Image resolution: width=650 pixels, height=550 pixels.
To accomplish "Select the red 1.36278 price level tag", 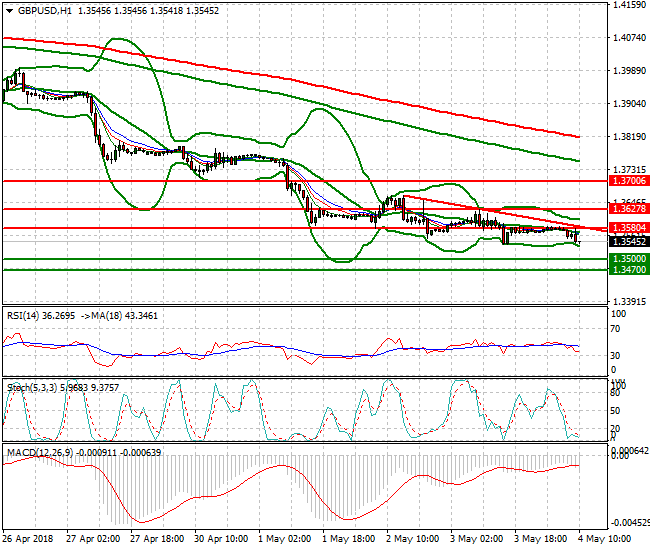I will pyautogui.click(x=629, y=209).
